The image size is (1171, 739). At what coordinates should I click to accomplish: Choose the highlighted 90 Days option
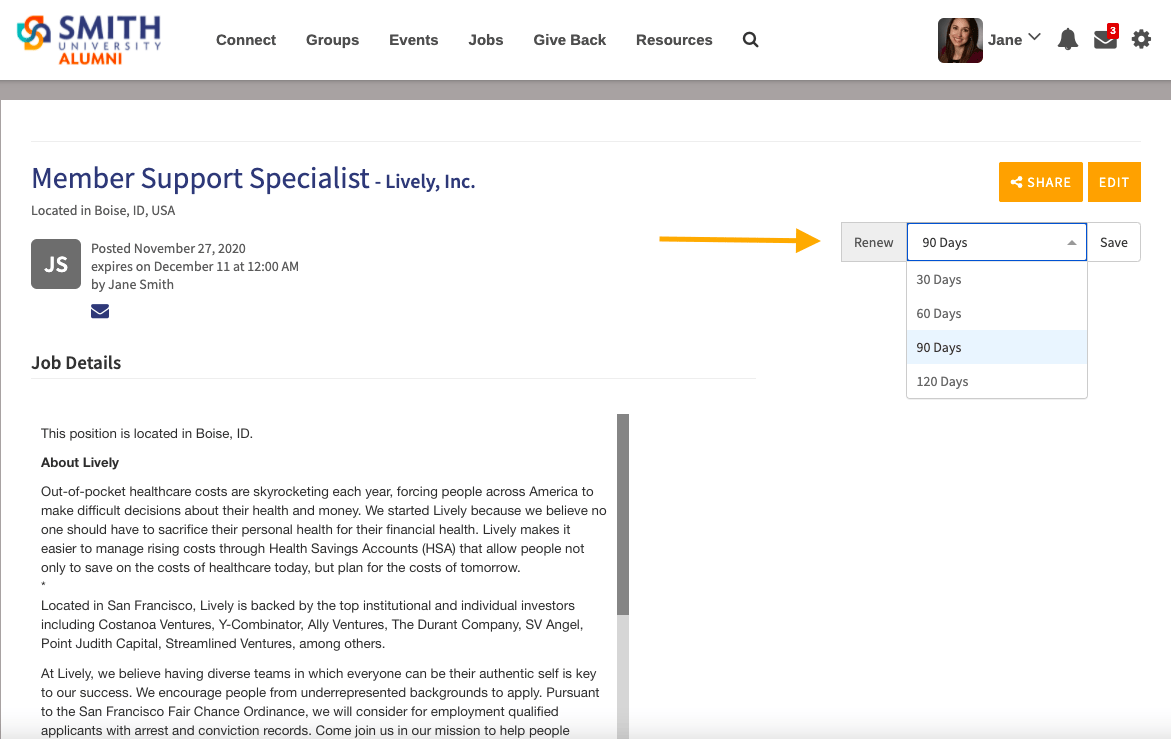[996, 347]
